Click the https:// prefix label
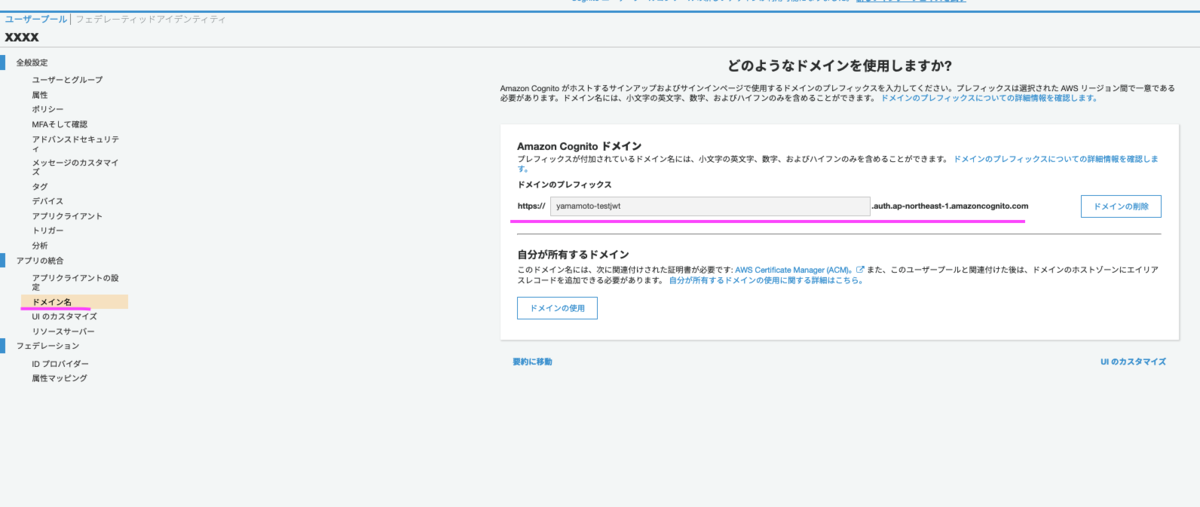This screenshot has width=1200, height=507. [531, 206]
